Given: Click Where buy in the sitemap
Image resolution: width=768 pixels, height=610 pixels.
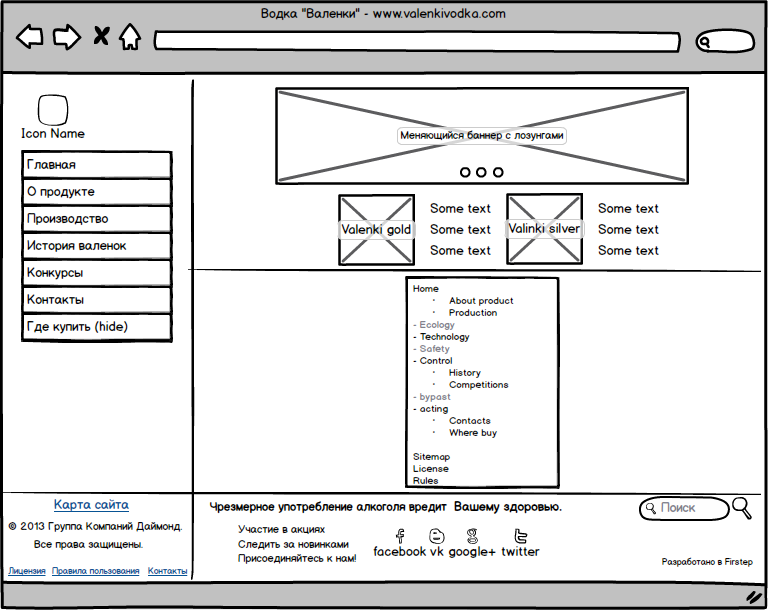Looking at the screenshot, I should pos(473,433).
